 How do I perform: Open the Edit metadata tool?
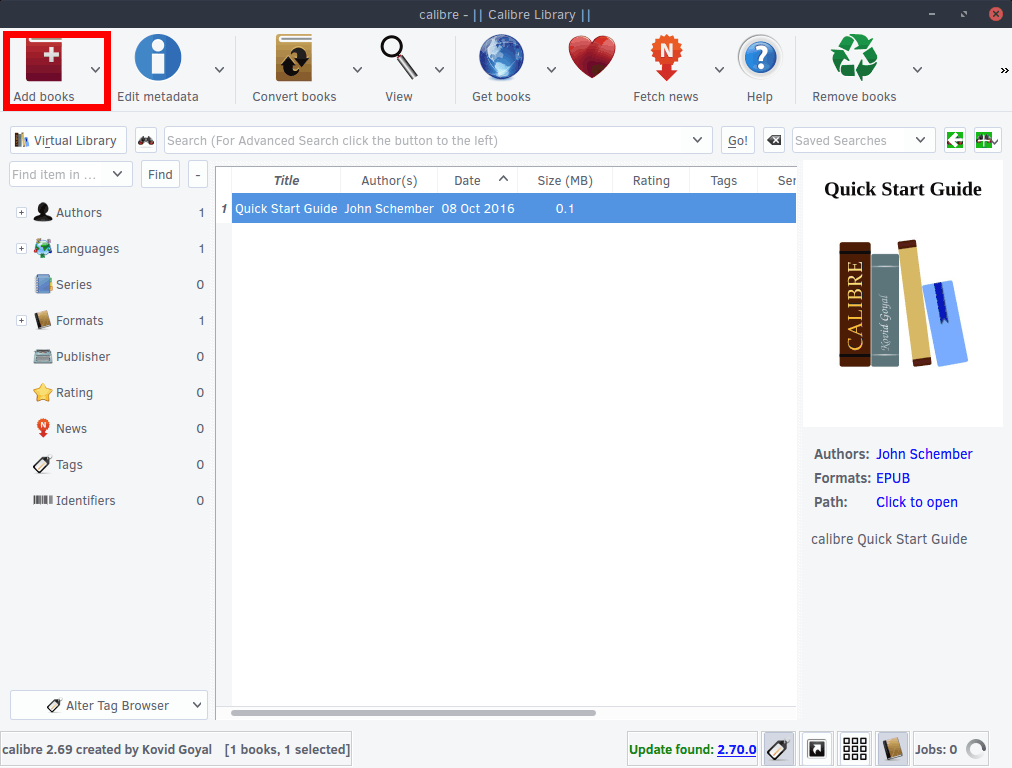(157, 57)
